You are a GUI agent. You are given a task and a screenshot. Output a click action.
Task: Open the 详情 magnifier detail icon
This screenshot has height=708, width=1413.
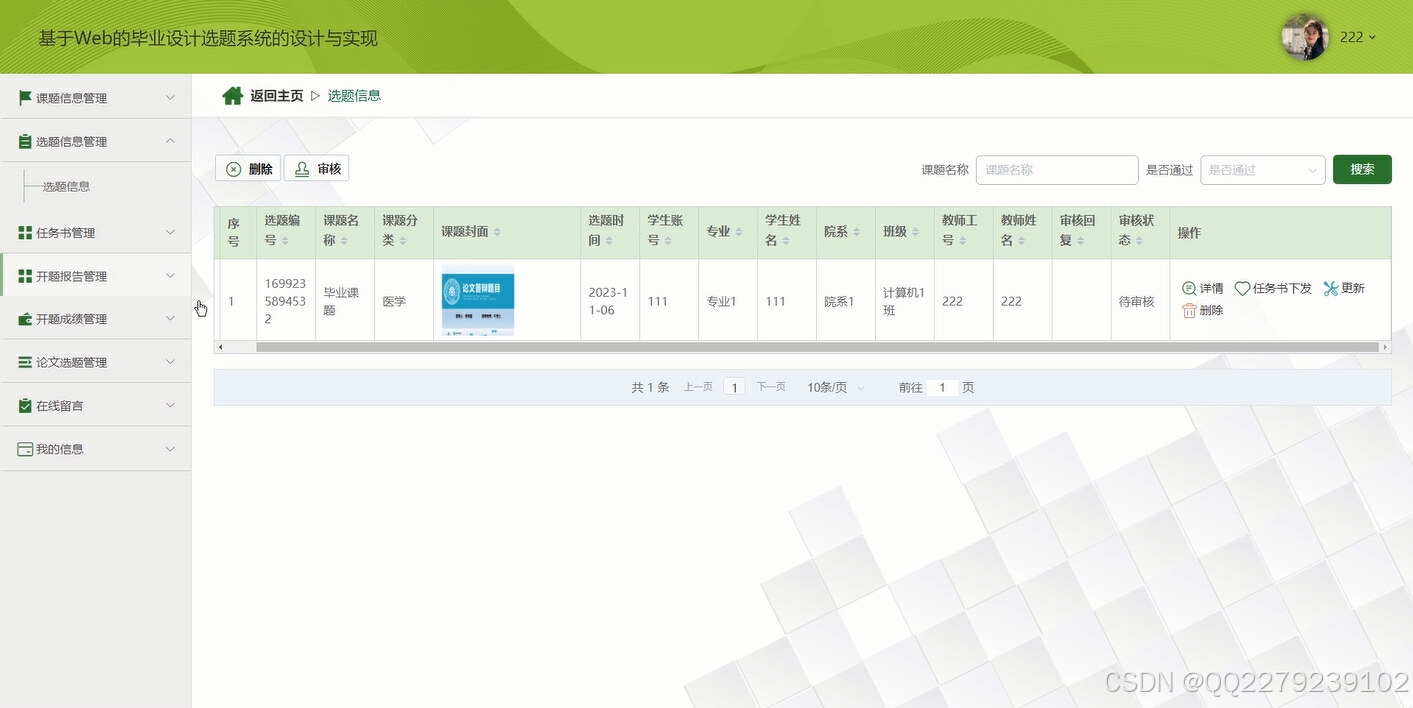(x=1188, y=288)
